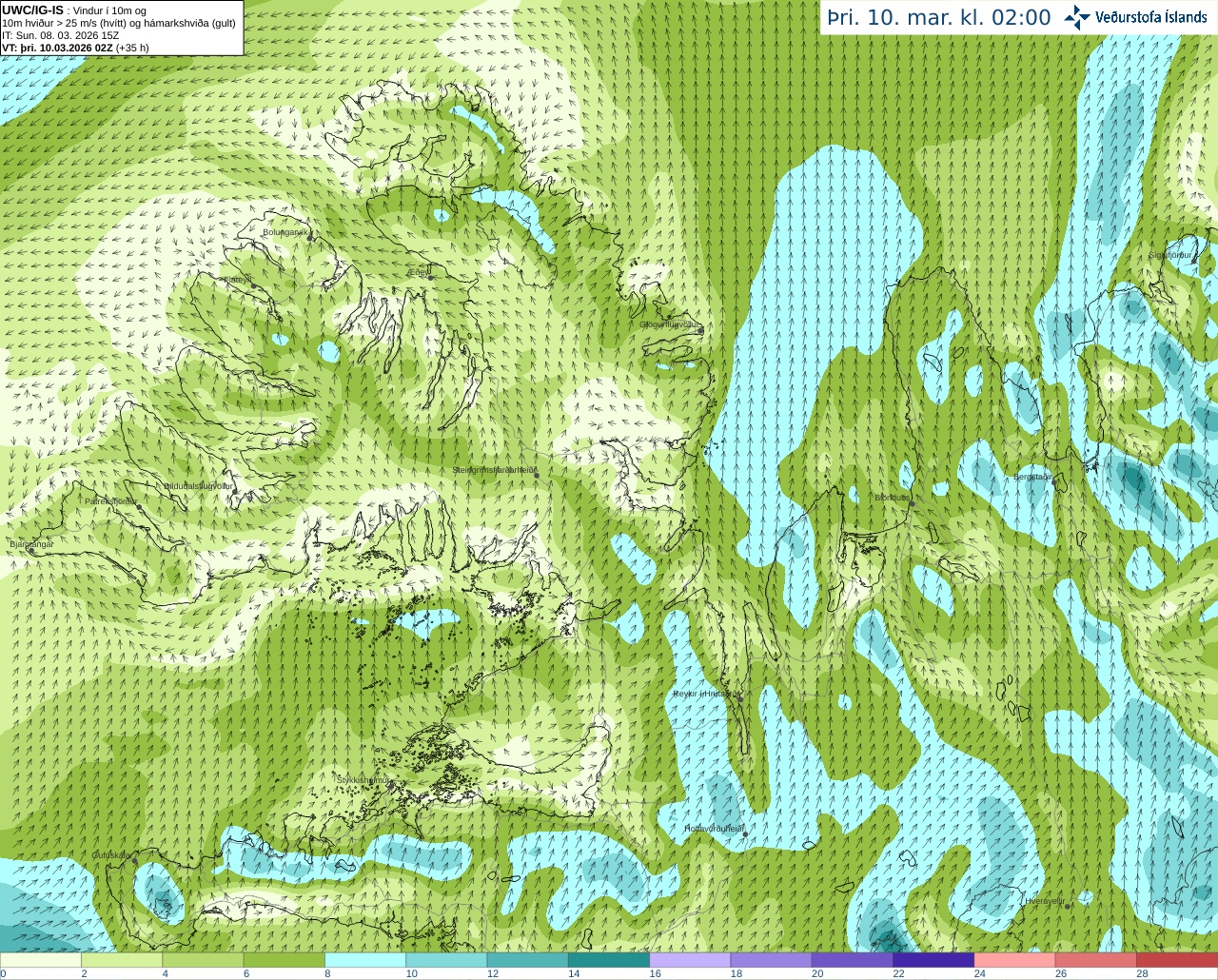Click the 12–14 m/s teal legend swatch
Image resolution: width=1218 pixels, height=980 pixels.
pos(528,960)
